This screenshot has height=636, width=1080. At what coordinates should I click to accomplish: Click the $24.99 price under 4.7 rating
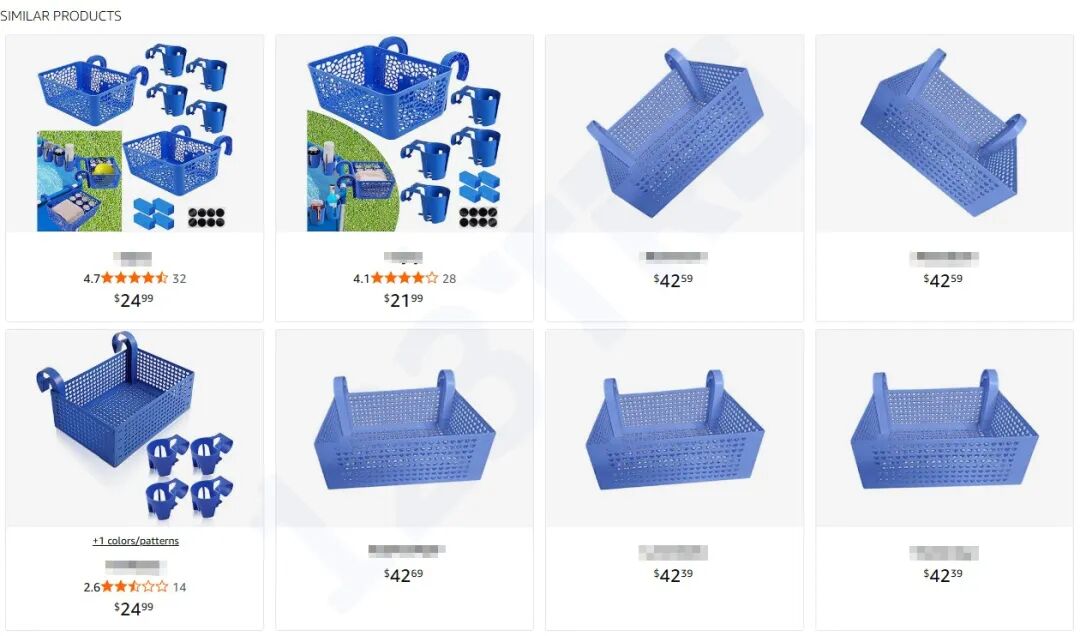coord(134,300)
